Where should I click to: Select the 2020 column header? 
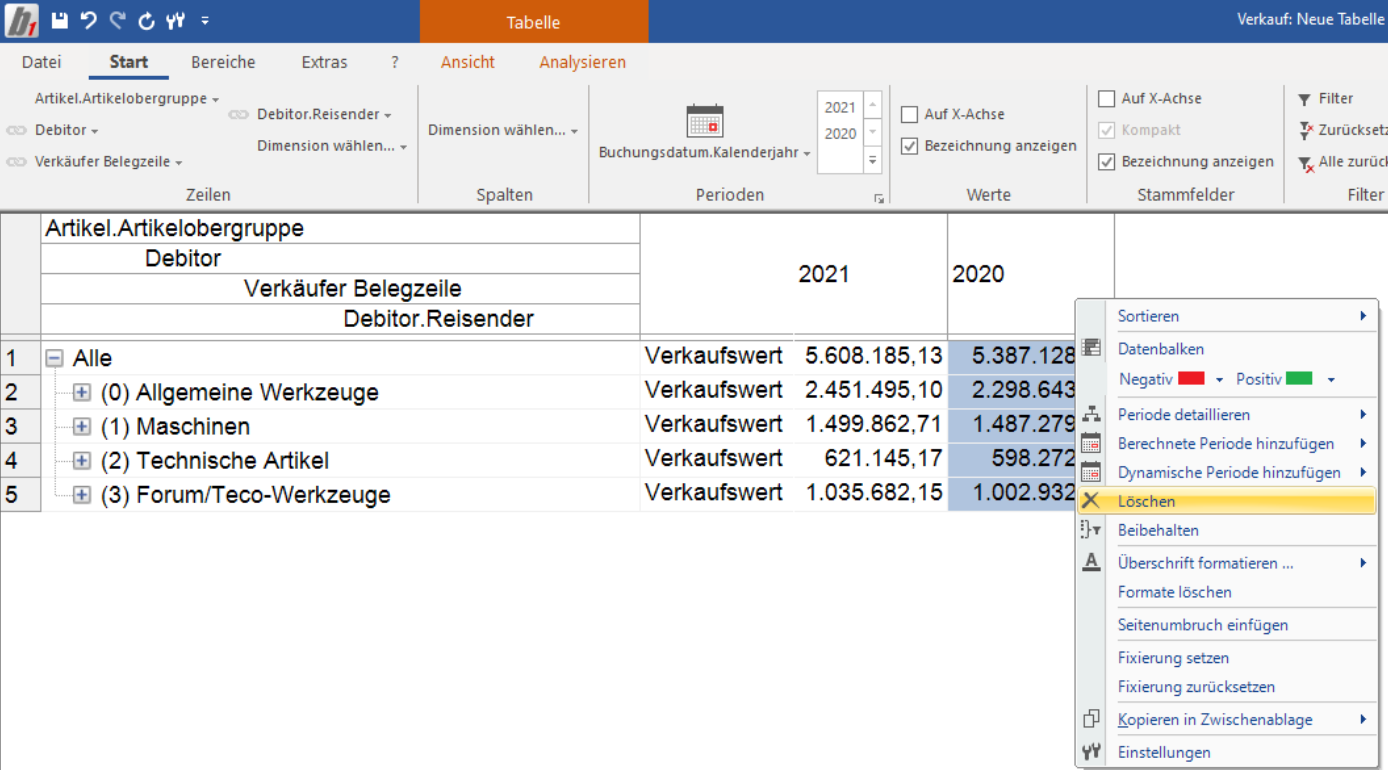click(1030, 274)
